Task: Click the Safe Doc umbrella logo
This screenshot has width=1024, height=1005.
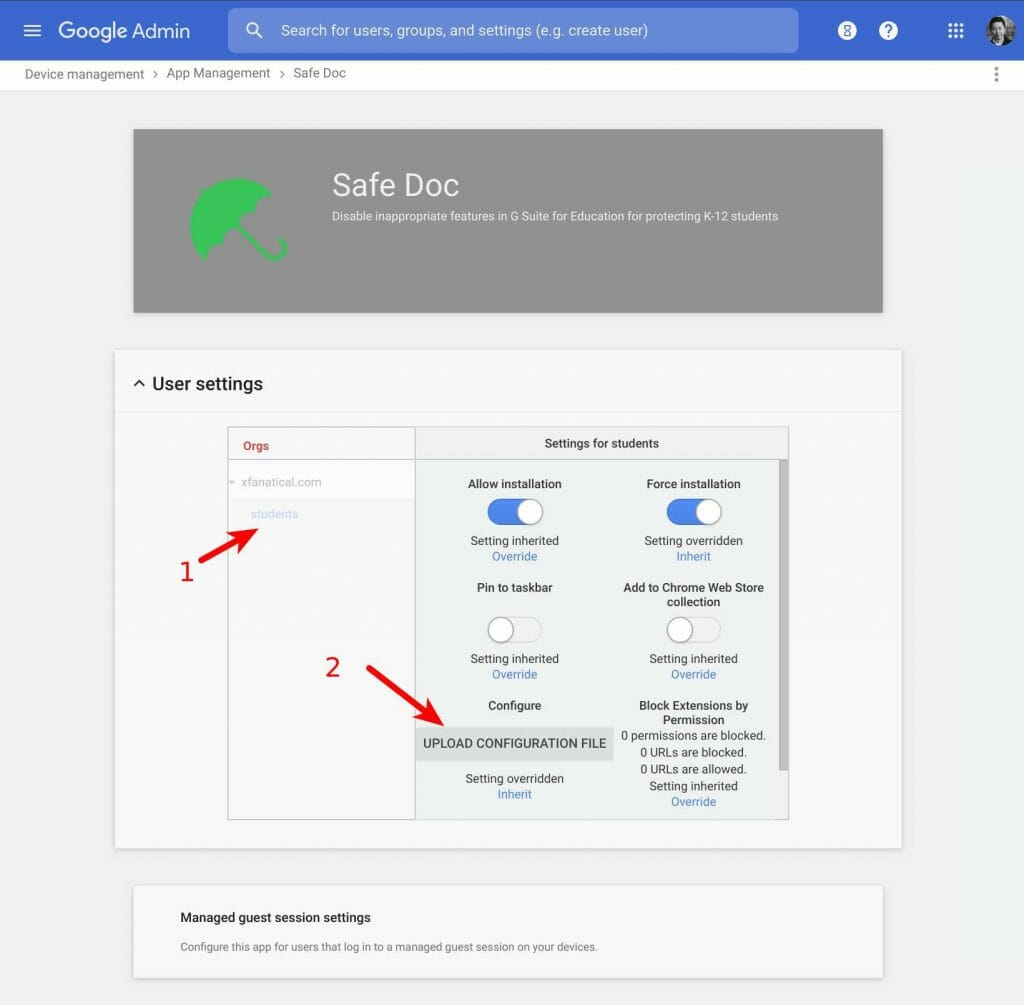Action: click(x=237, y=220)
